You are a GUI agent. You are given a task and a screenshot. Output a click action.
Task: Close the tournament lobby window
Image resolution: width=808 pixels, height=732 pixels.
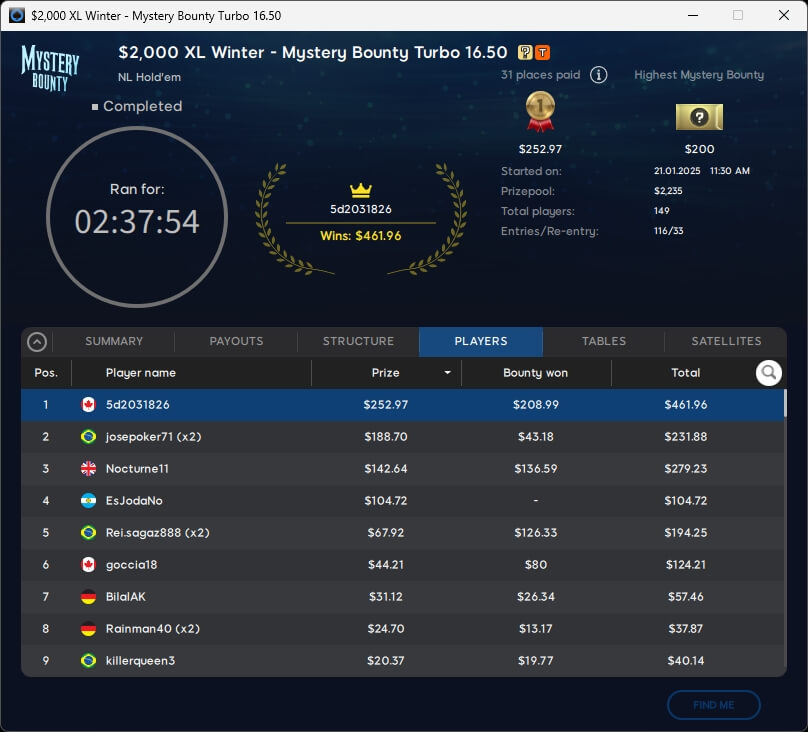pyautogui.click(x=784, y=15)
